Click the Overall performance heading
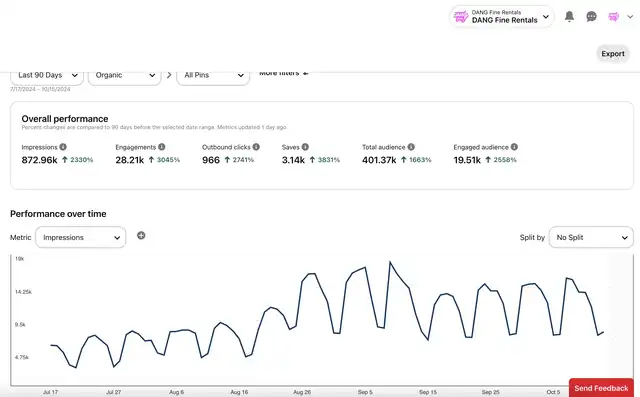Image resolution: width=640 pixels, height=397 pixels. (65, 119)
